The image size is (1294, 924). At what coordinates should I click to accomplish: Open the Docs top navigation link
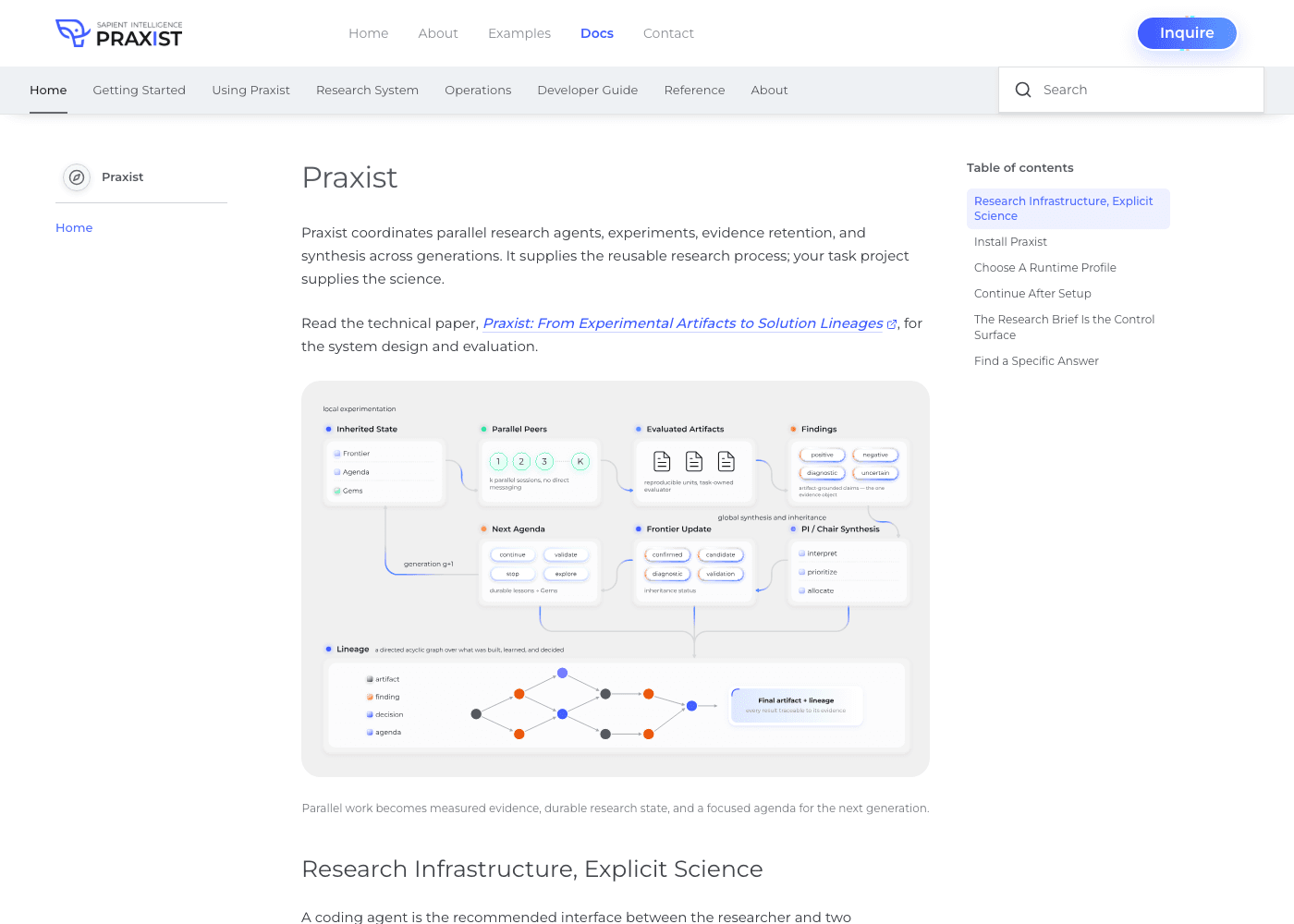click(x=597, y=33)
